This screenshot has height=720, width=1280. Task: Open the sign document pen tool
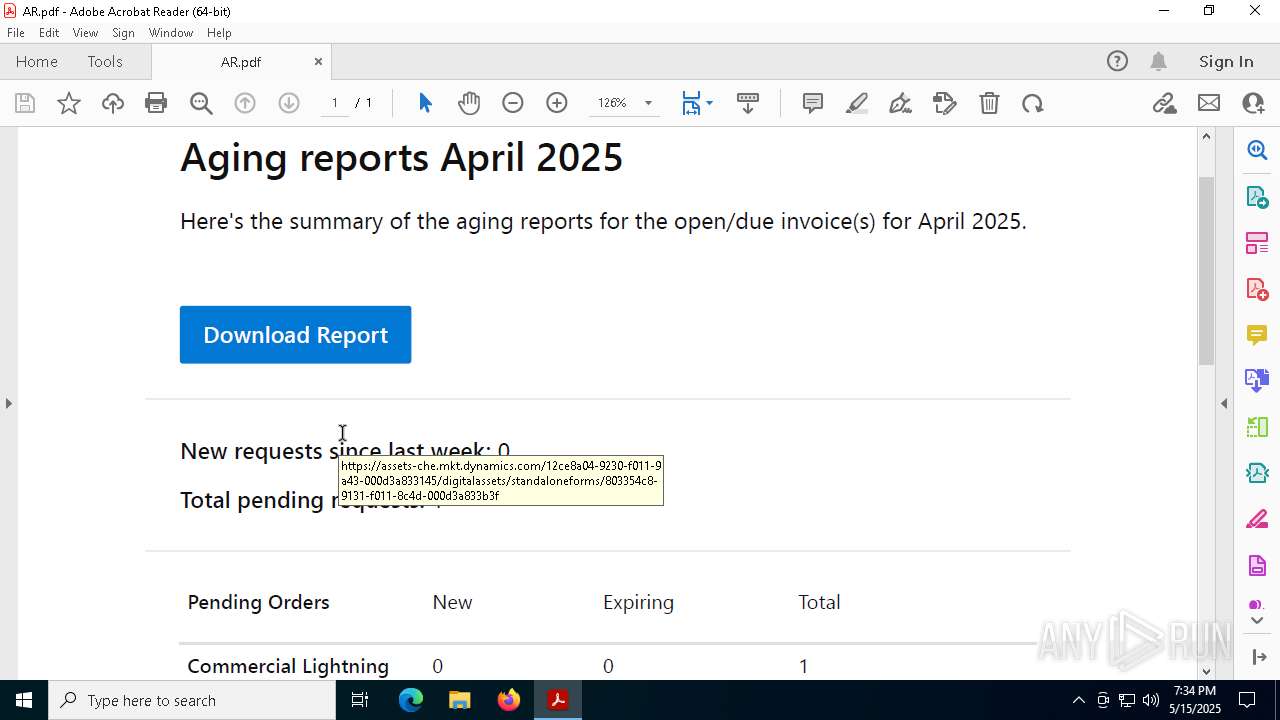coord(901,103)
